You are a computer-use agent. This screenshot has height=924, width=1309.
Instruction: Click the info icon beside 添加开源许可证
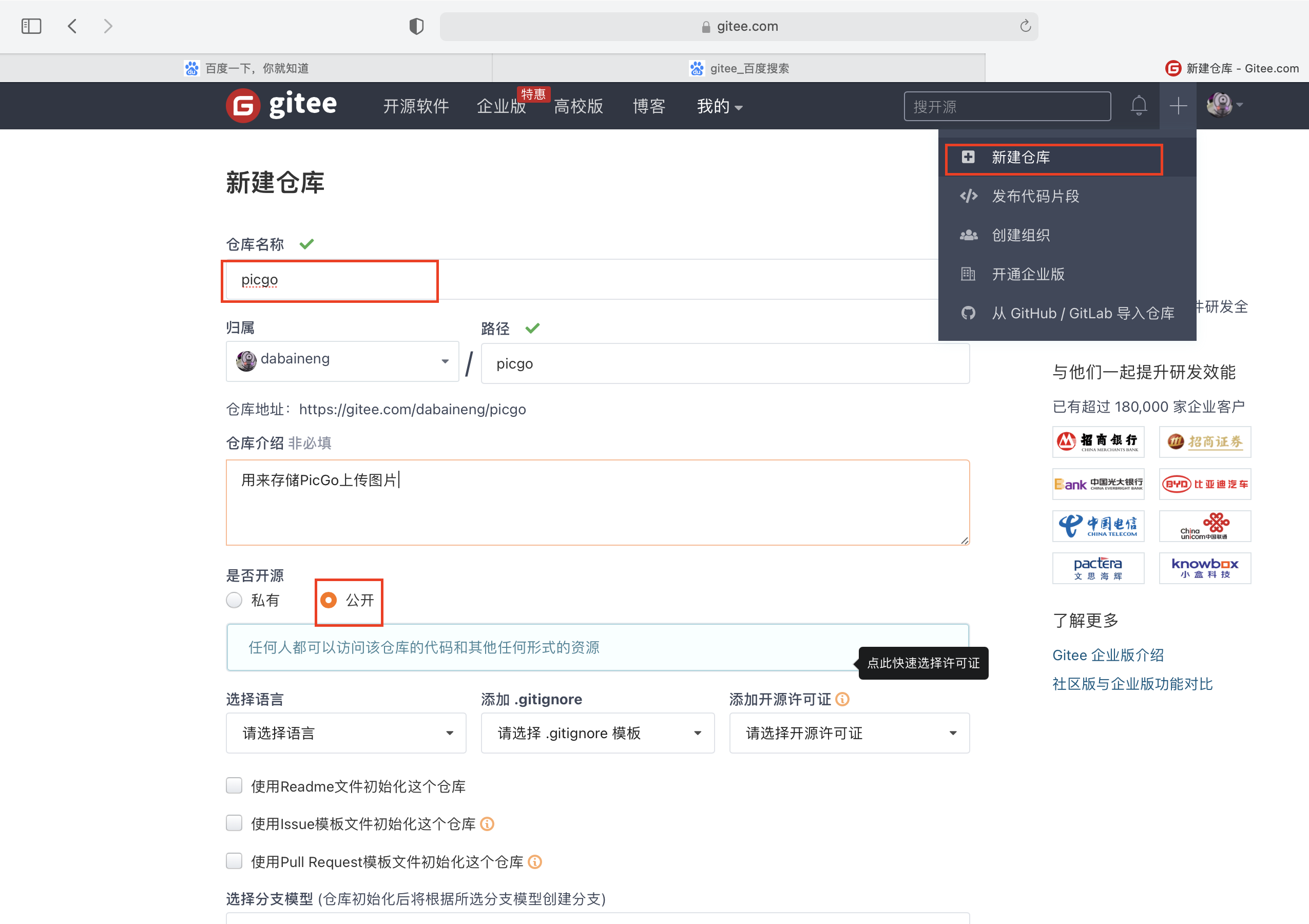(843, 699)
